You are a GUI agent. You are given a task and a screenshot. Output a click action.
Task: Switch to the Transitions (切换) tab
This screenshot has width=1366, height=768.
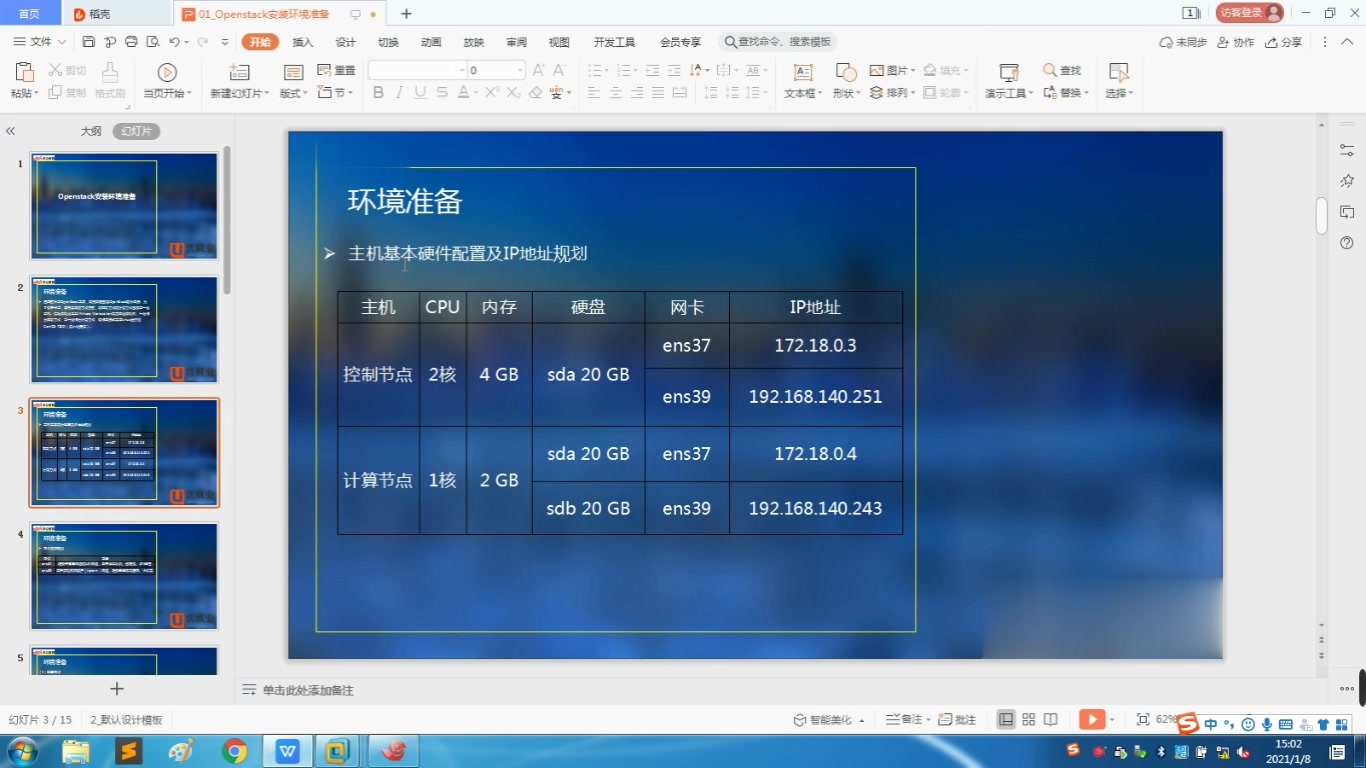[x=388, y=42]
